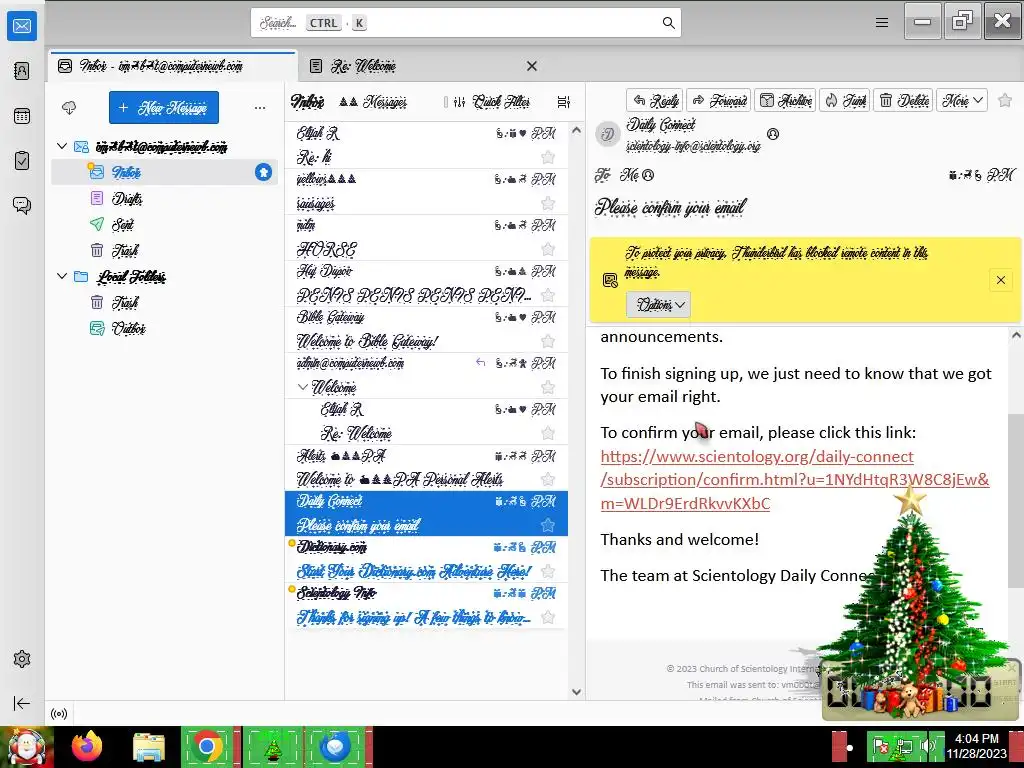Click the message body scroll-up arrow
This screenshot has width=1024, height=768.
click(1016, 336)
